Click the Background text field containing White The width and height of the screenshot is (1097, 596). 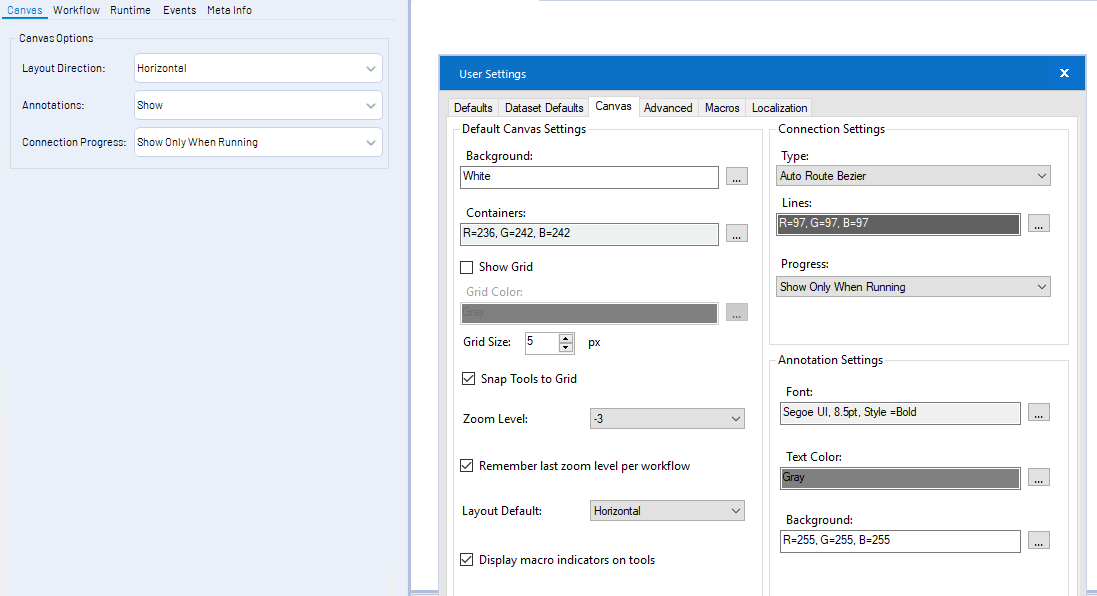[x=588, y=177]
